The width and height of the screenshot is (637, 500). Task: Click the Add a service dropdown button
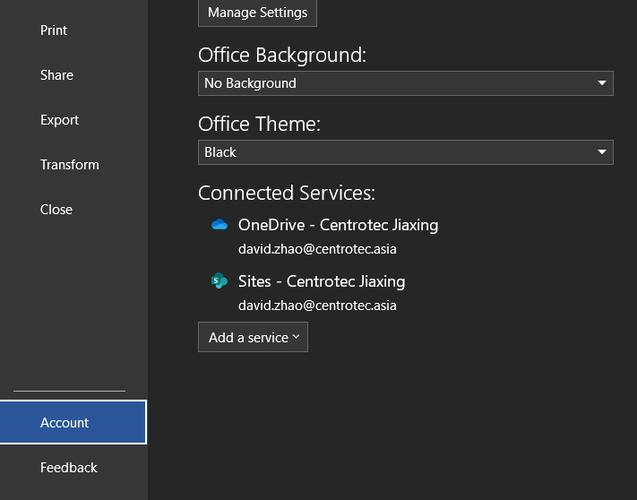(x=253, y=337)
